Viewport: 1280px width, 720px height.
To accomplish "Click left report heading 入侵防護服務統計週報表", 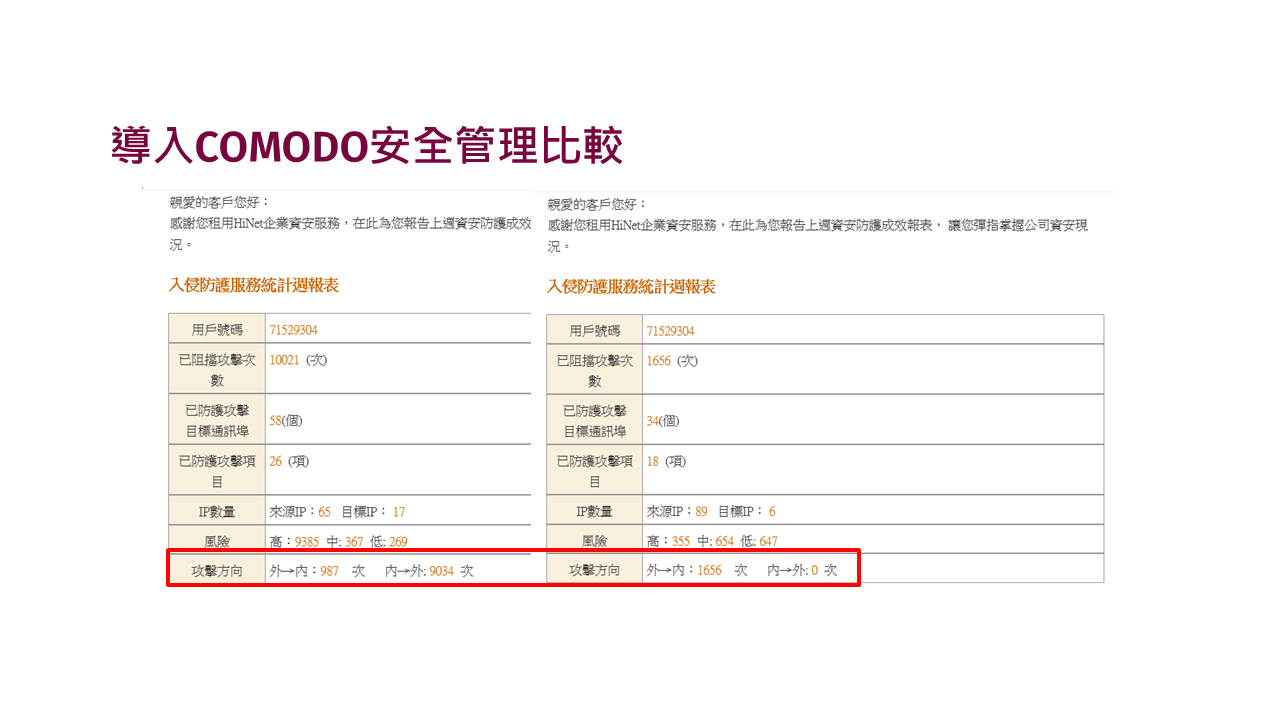I will click(254, 285).
